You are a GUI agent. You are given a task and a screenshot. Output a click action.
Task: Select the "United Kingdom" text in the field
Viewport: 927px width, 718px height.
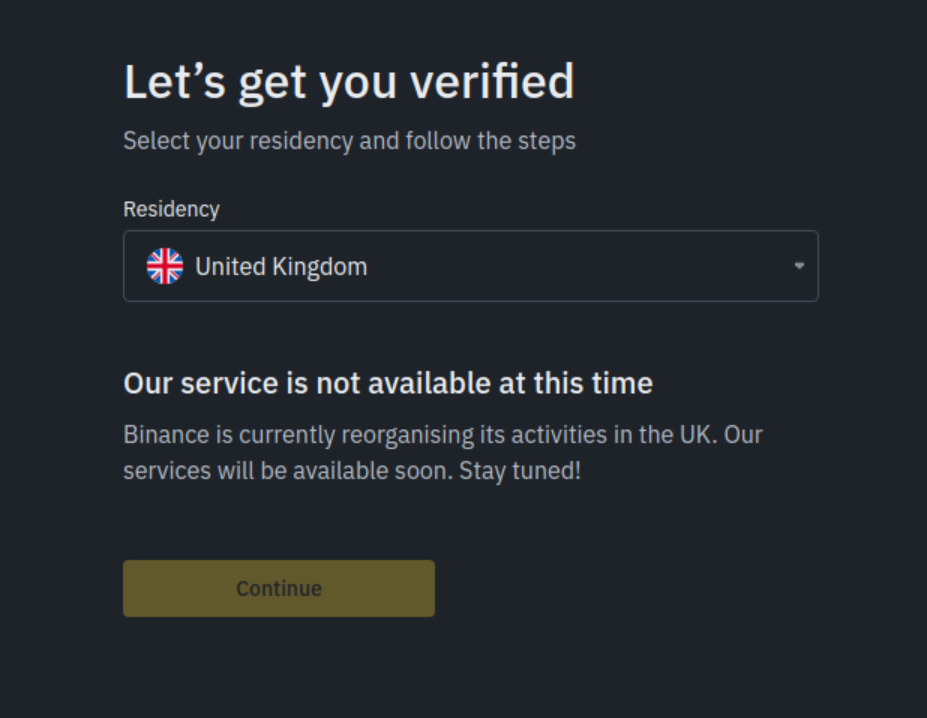(x=281, y=267)
